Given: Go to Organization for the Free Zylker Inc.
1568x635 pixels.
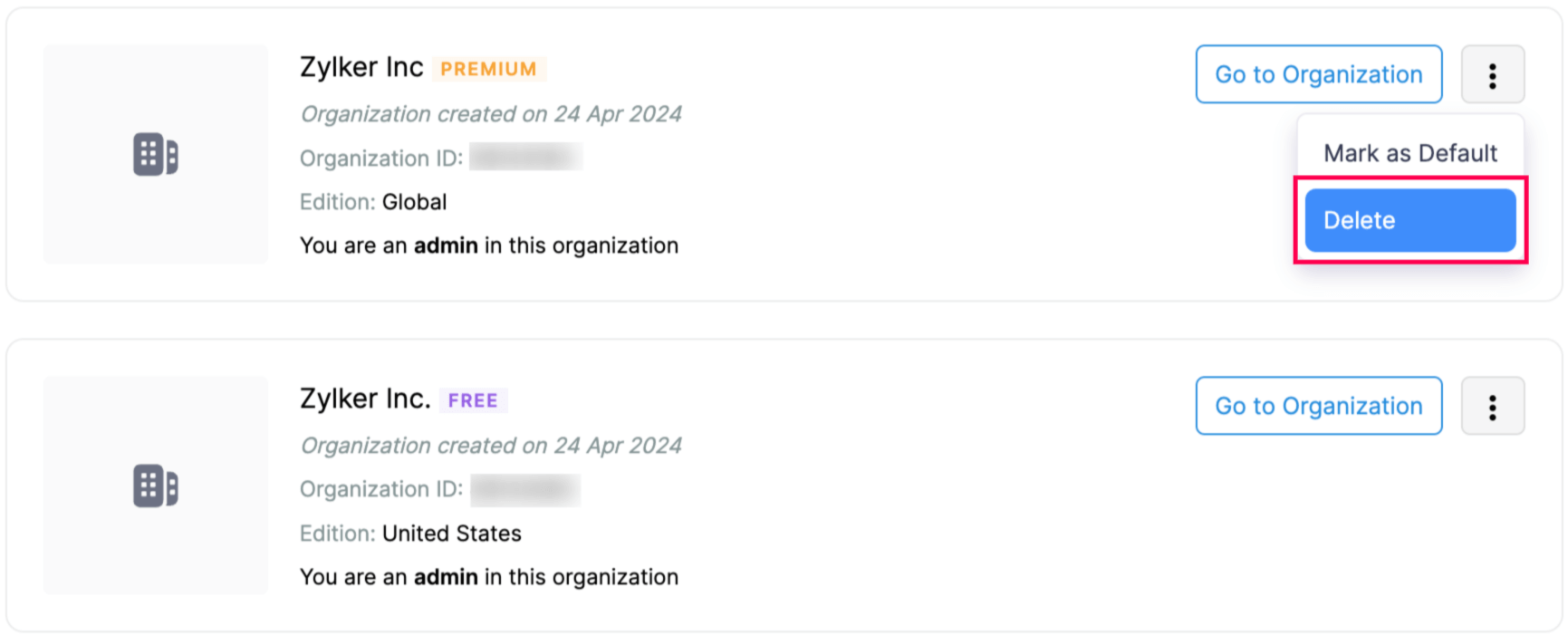Looking at the screenshot, I should [x=1318, y=407].
